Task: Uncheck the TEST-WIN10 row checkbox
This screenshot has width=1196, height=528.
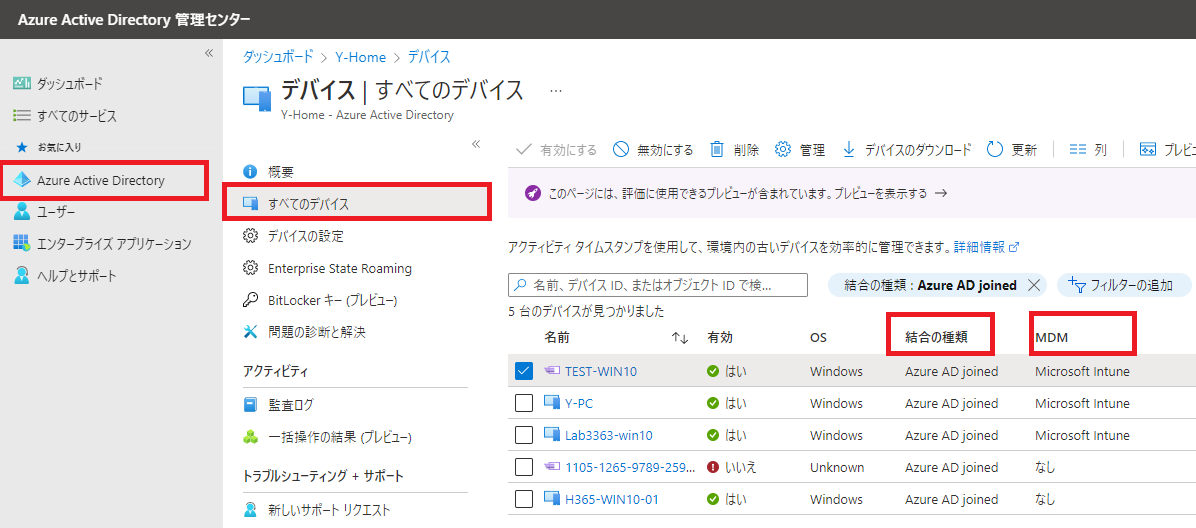Action: (524, 372)
